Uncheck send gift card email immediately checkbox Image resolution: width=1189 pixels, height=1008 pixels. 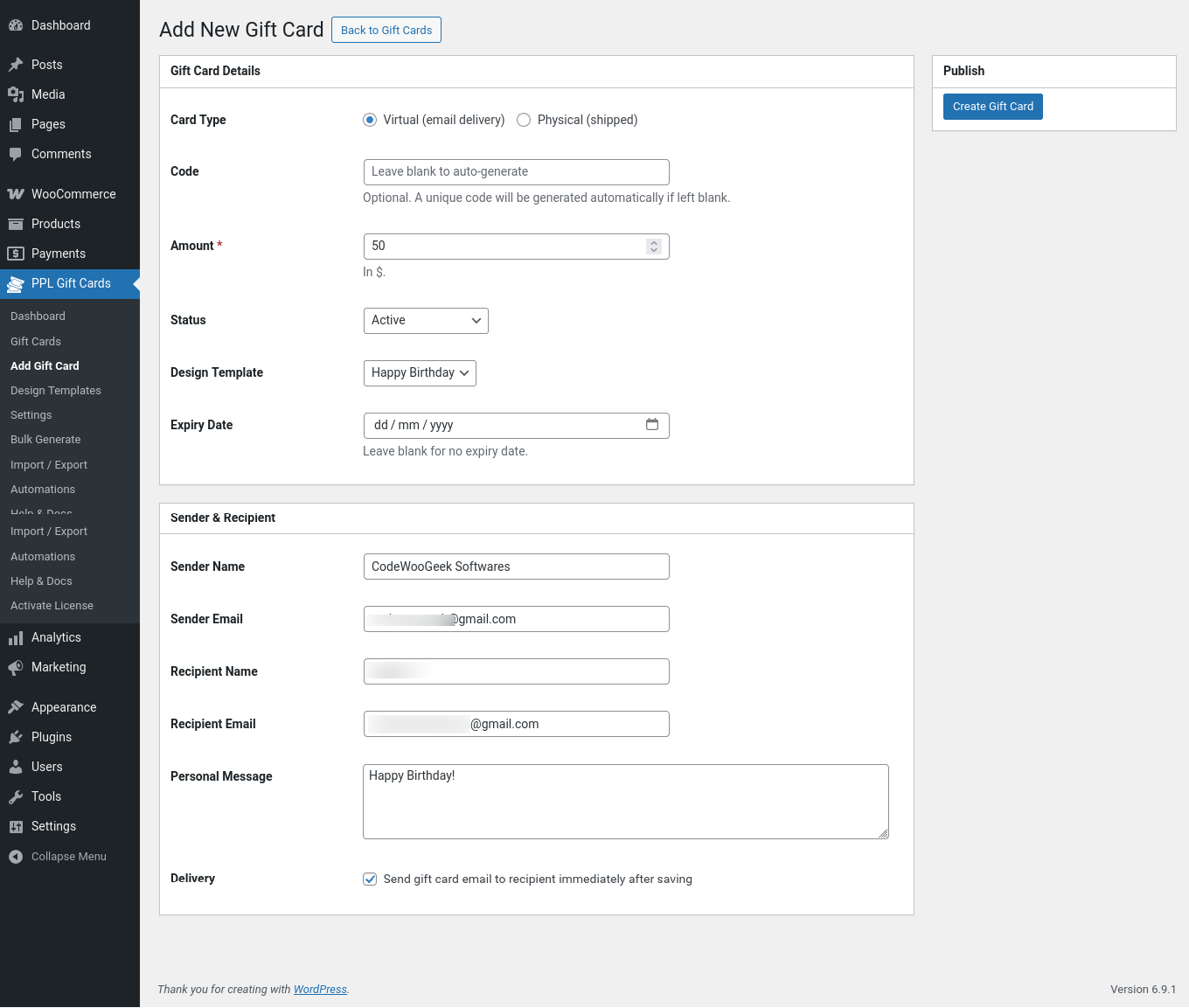point(370,879)
